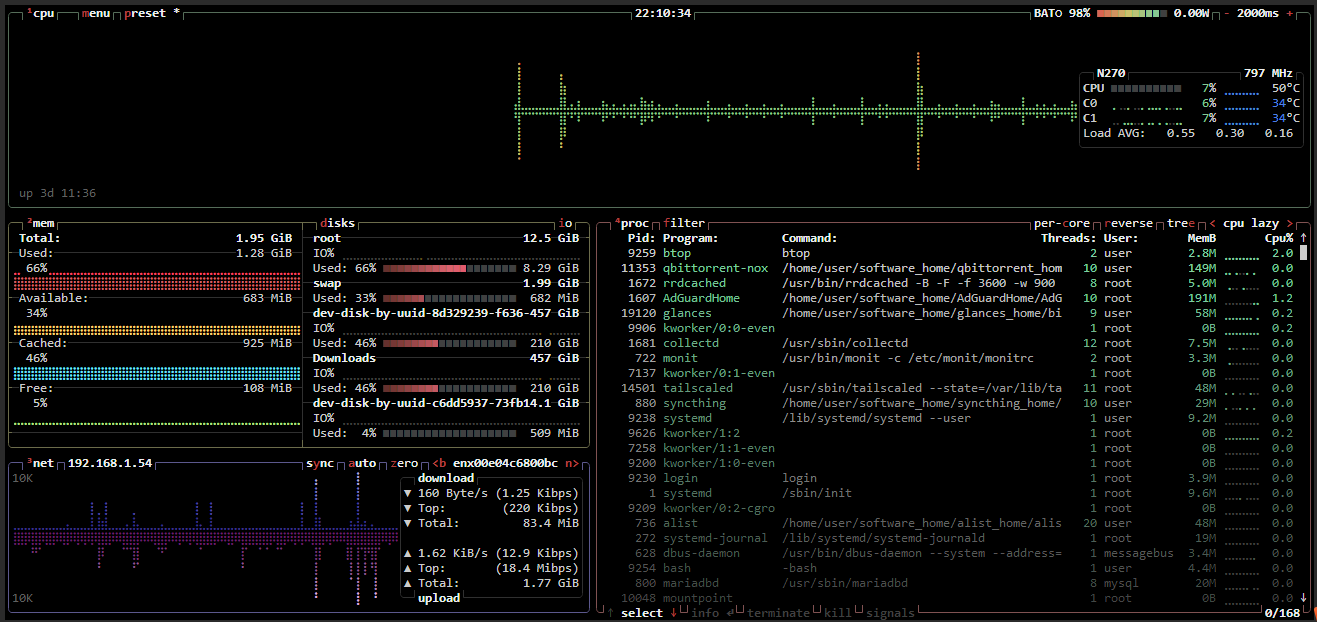Toggle the proc box label
The image size is (1317, 622).
point(632,223)
